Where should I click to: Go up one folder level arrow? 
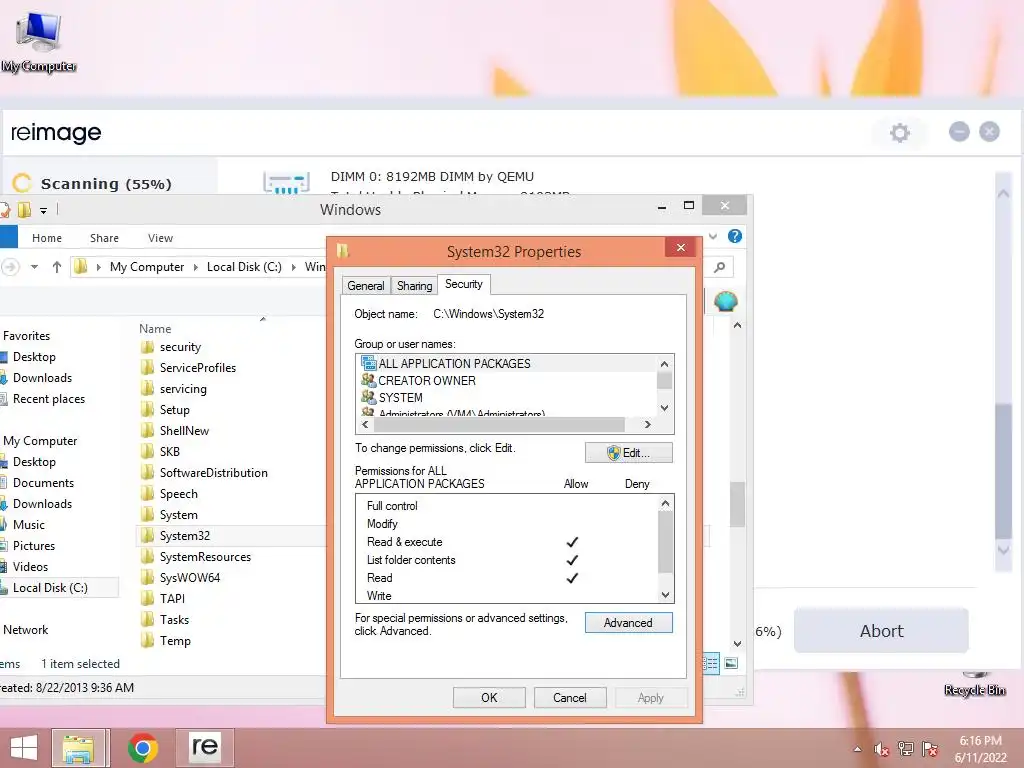57,267
